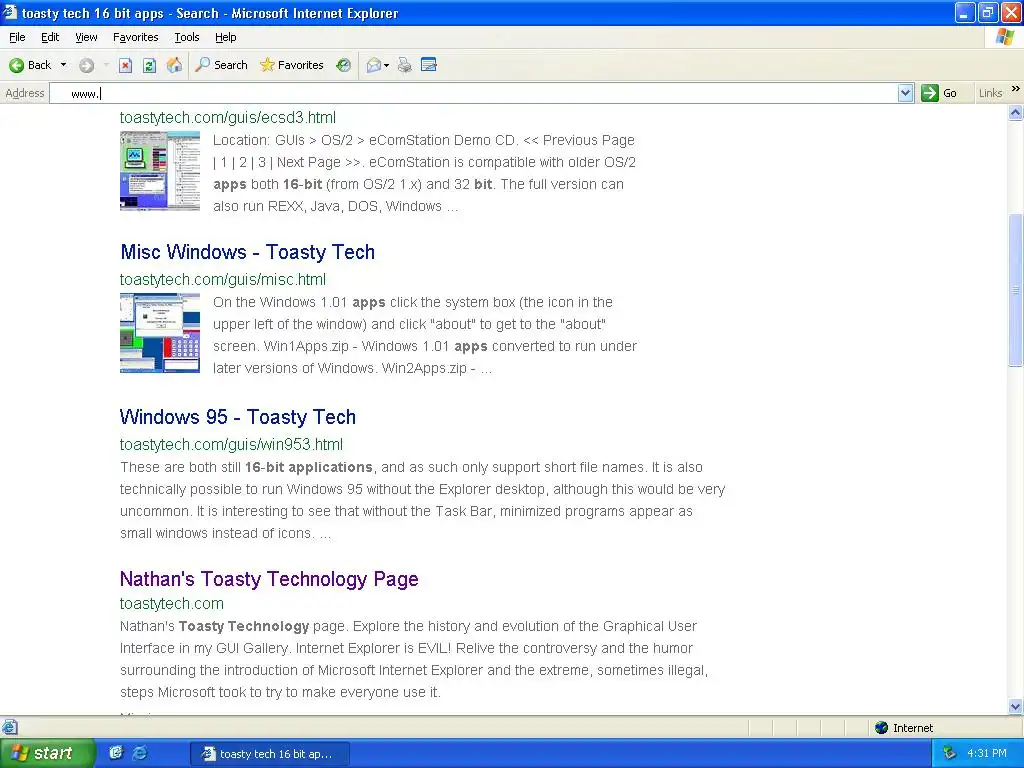Open the Help menu
Viewport: 1024px width, 768px height.
(225, 37)
